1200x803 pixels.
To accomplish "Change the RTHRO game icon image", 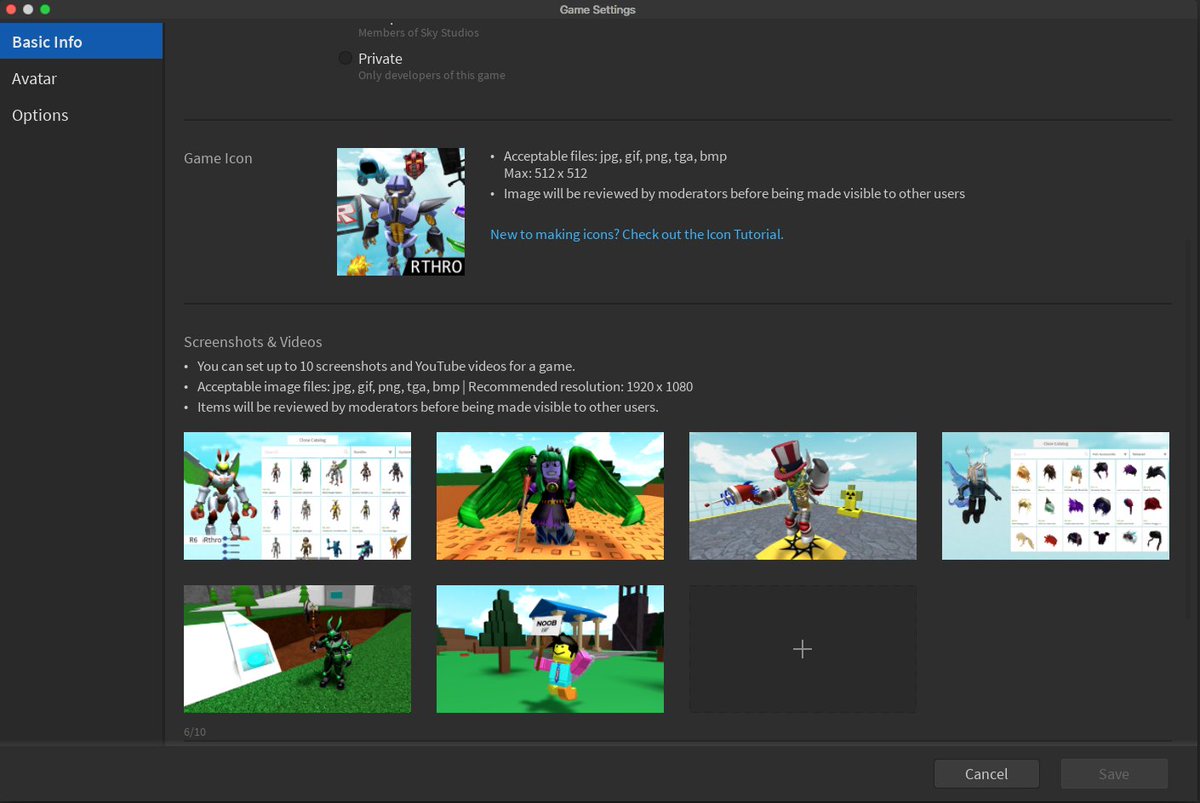I will click(x=400, y=211).
